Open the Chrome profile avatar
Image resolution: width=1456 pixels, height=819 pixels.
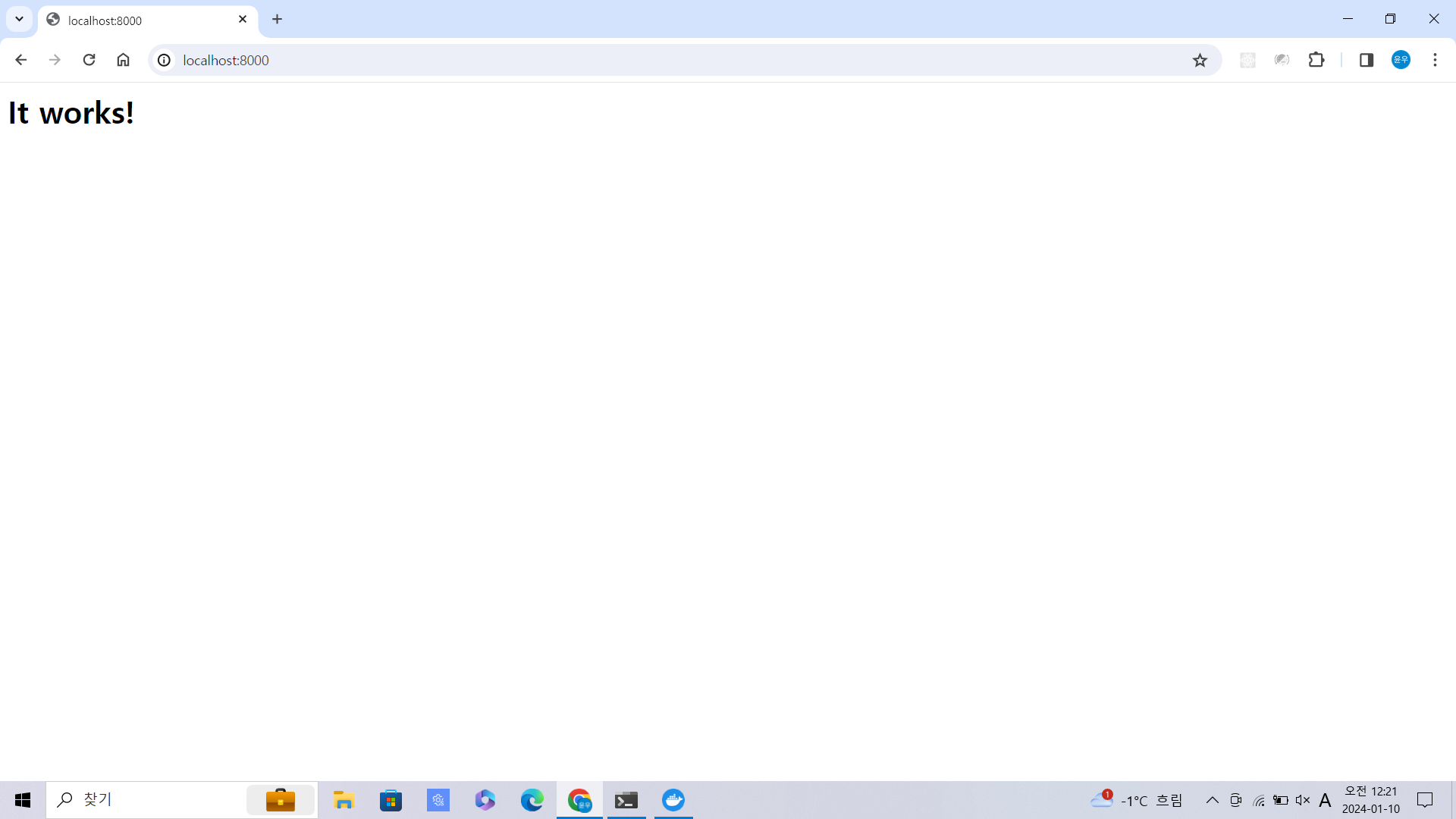coord(1401,60)
